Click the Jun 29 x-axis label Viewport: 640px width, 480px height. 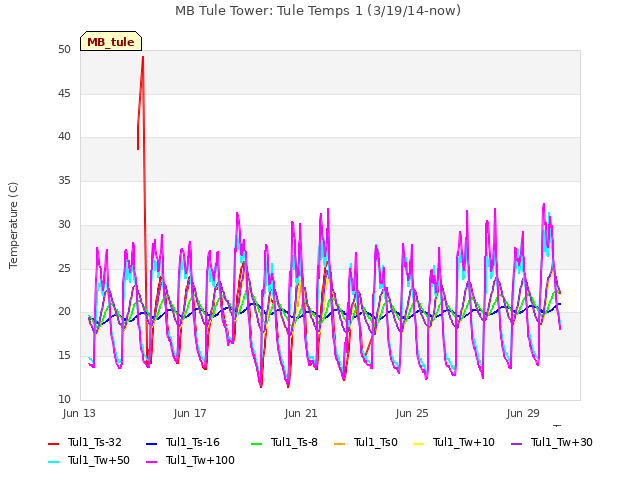523,413
